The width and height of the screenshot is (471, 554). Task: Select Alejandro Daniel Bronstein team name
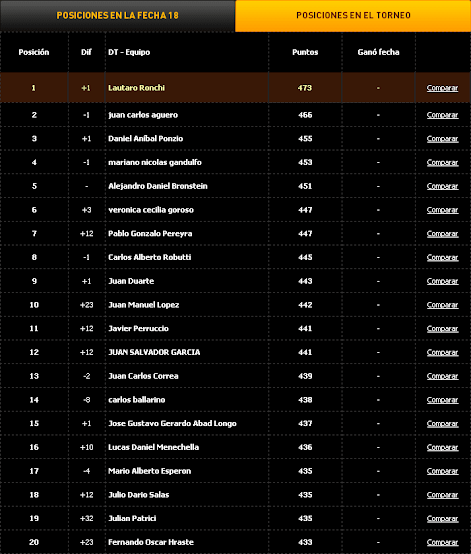tap(158, 186)
